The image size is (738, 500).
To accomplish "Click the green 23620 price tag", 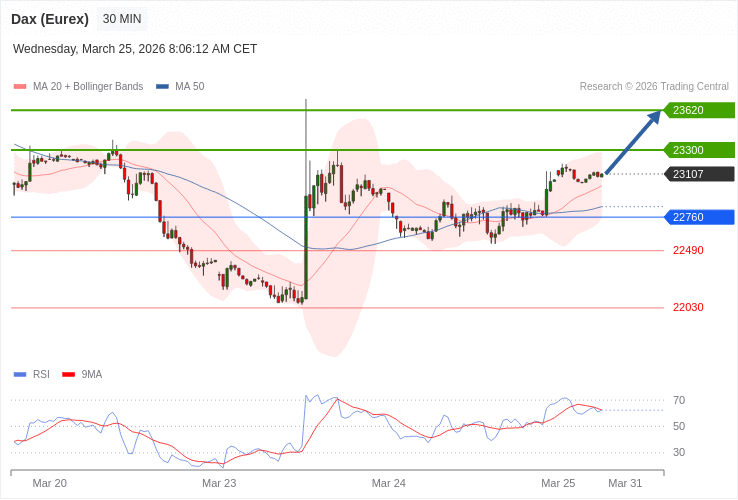I will 700,110.
